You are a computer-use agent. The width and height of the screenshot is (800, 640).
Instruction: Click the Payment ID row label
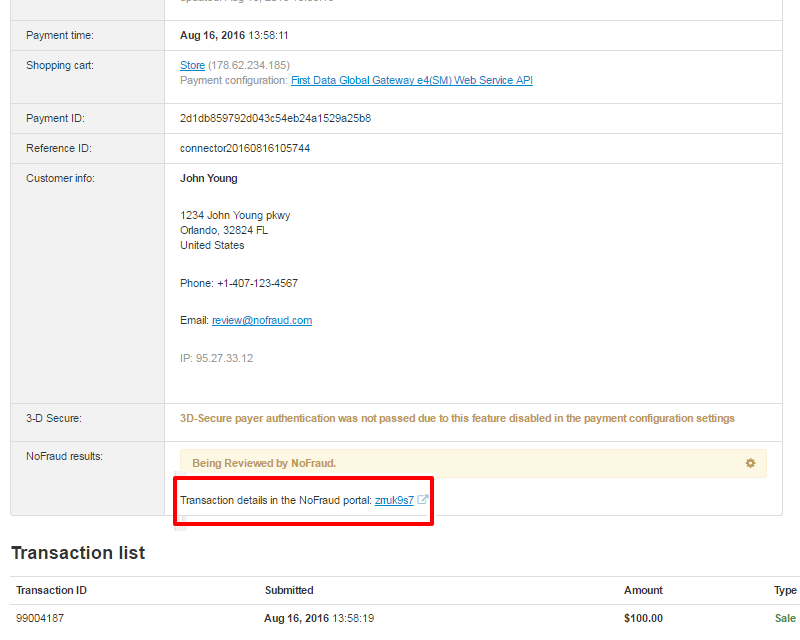pos(55,118)
